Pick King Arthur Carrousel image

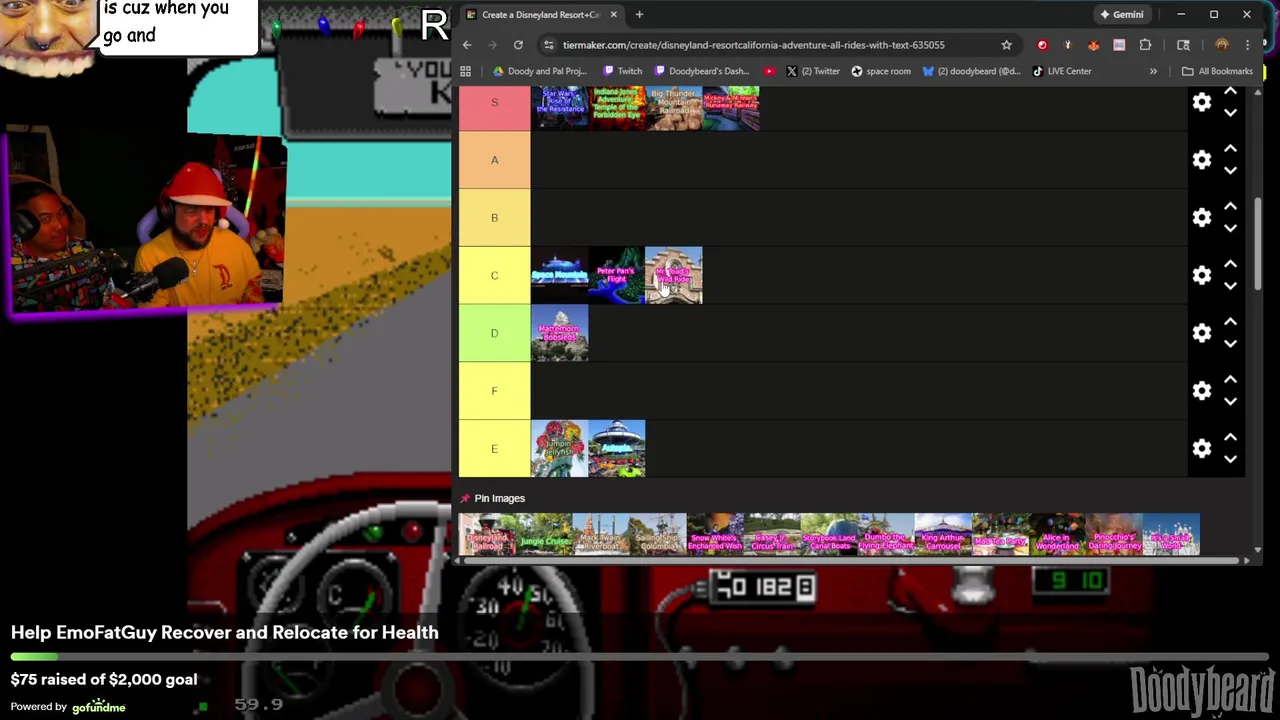tap(943, 534)
